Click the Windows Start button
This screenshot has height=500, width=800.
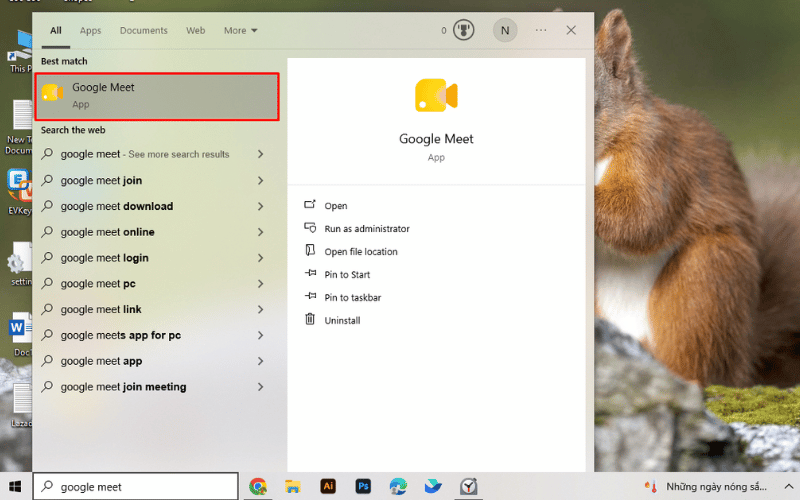pyautogui.click(x=15, y=486)
